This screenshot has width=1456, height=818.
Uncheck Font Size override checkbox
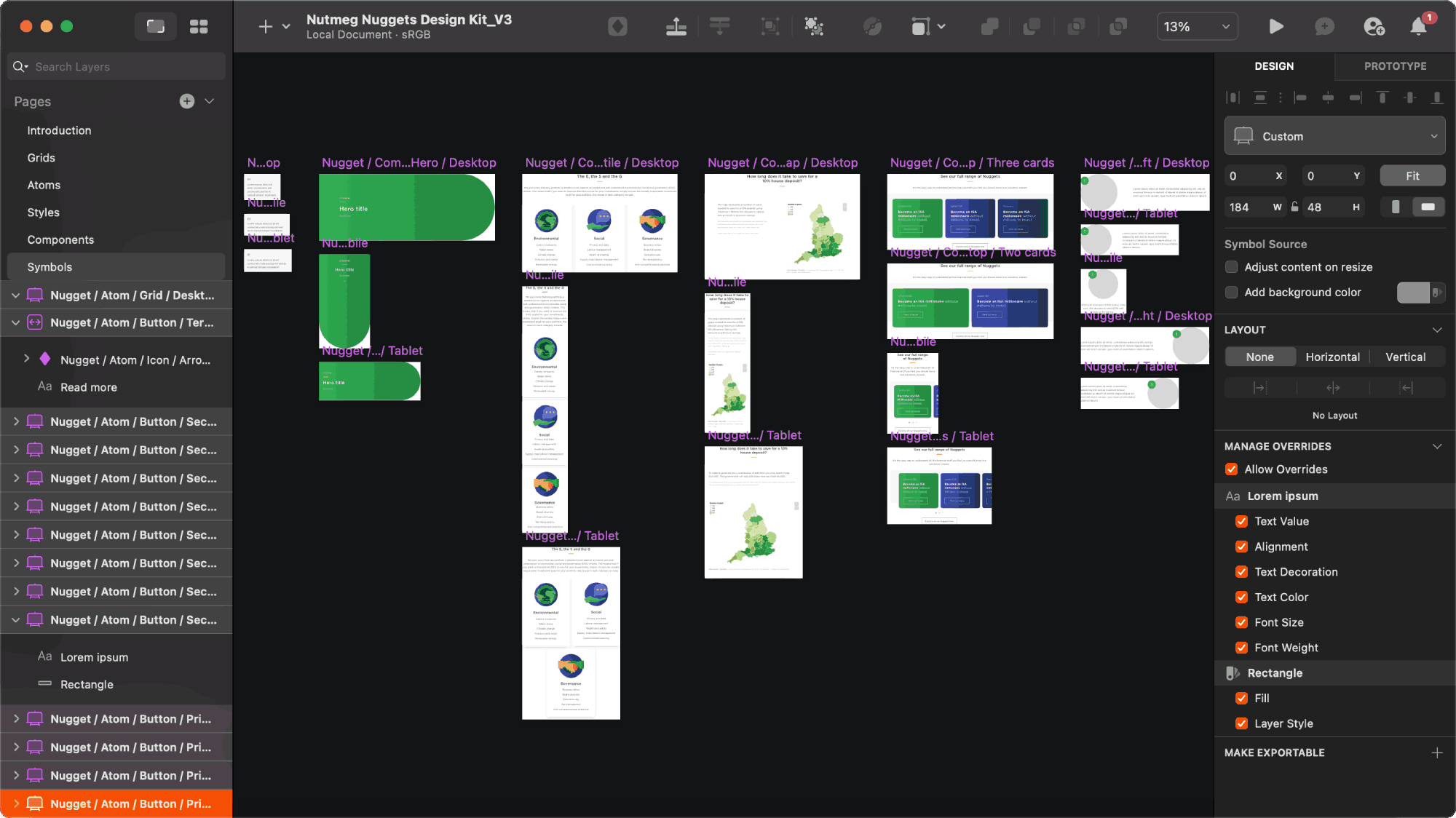(x=1242, y=622)
